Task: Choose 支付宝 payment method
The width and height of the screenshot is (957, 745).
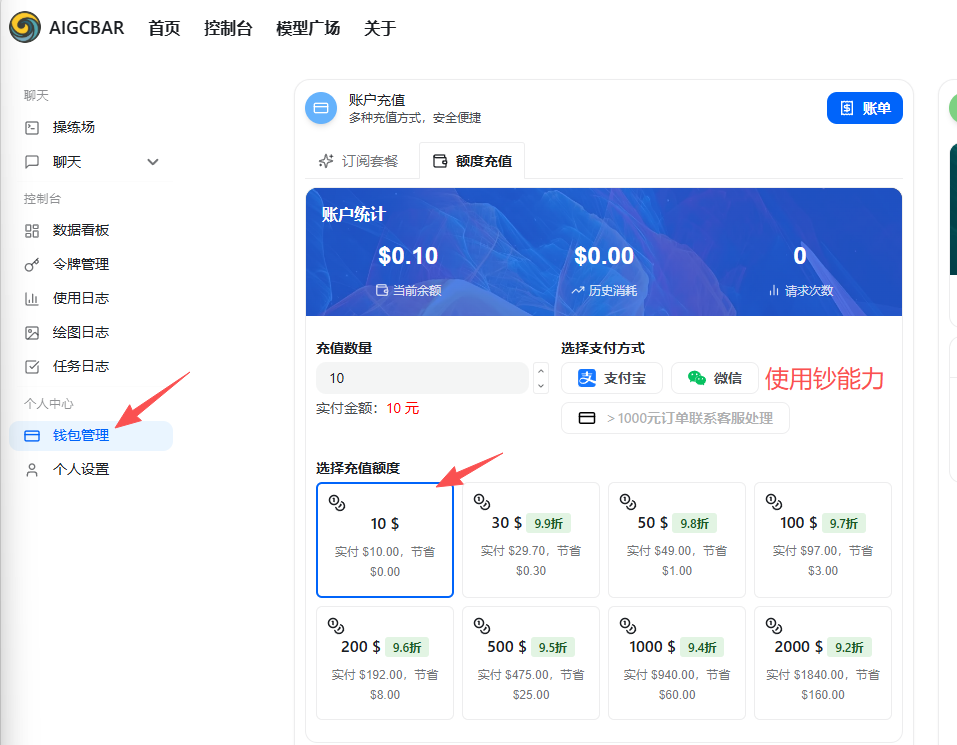Action: [612, 378]
